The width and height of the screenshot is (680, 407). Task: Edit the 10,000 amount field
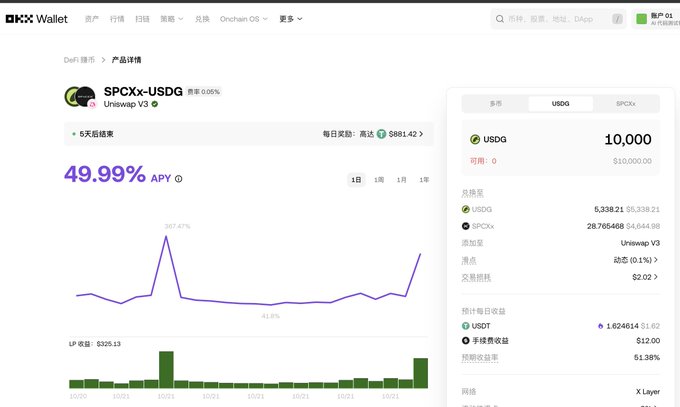pyautogui.click(x=628, y=139)
